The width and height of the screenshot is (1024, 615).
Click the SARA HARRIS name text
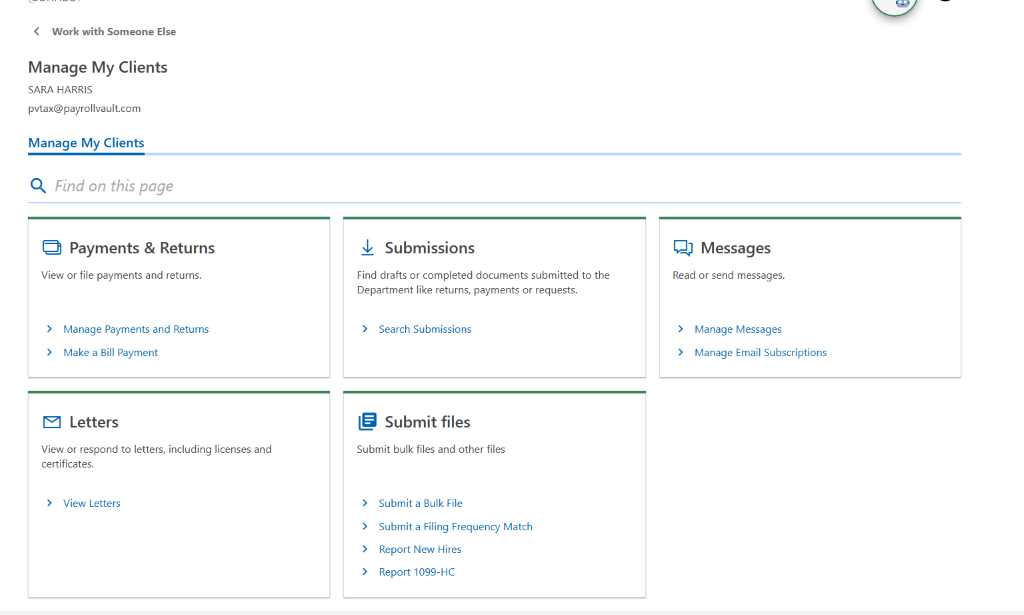pyautogui.click(x=60, y=89)
